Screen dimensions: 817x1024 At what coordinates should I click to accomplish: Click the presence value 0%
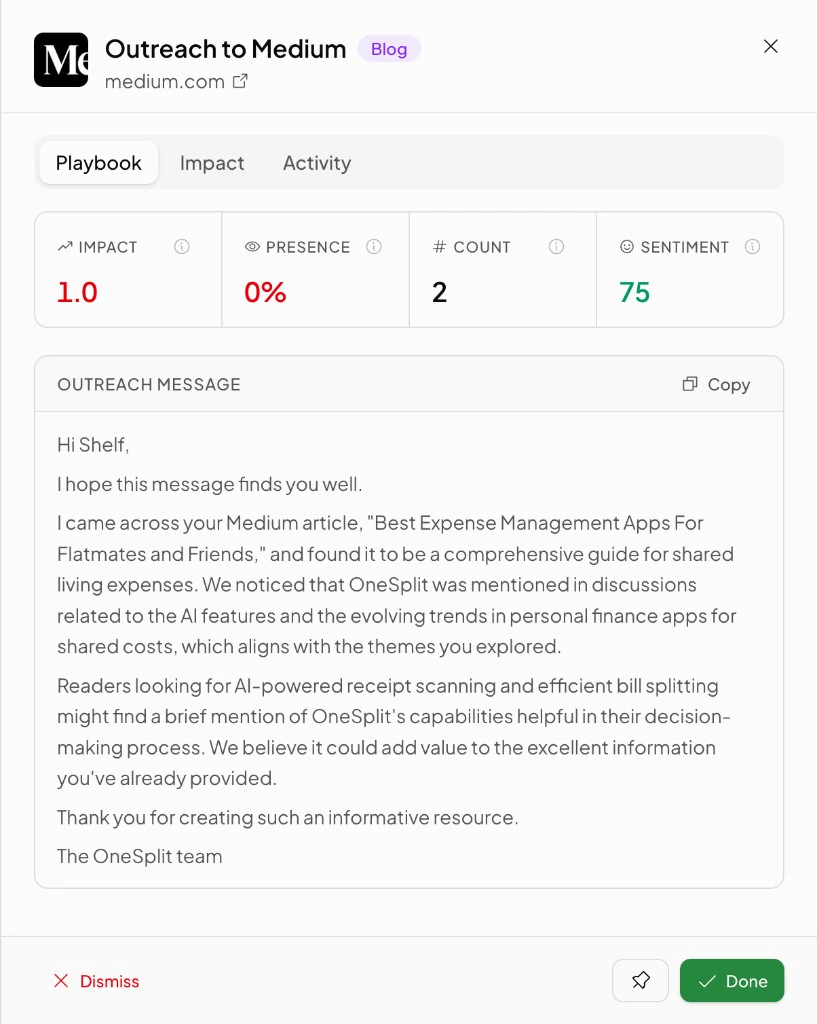[265, 292]
